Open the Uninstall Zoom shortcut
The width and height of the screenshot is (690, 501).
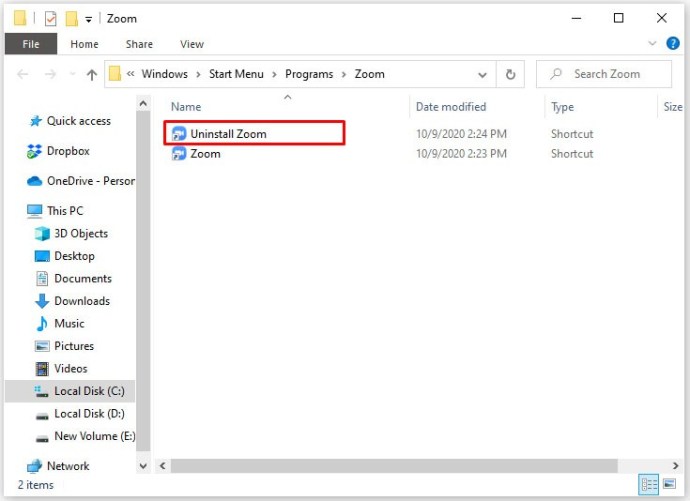228,134
